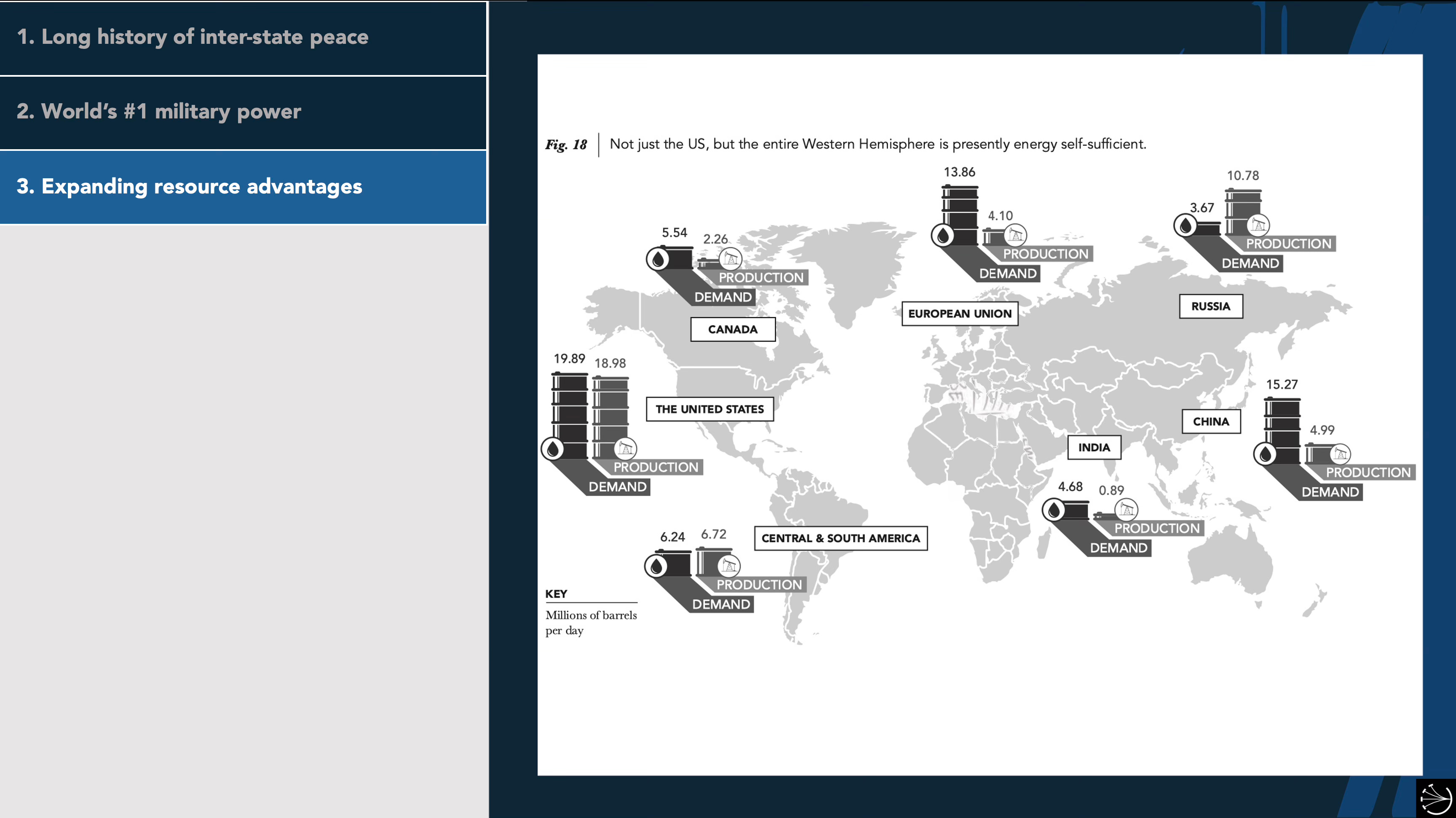Click China's oil drop demand icon

click(1265, 453)
